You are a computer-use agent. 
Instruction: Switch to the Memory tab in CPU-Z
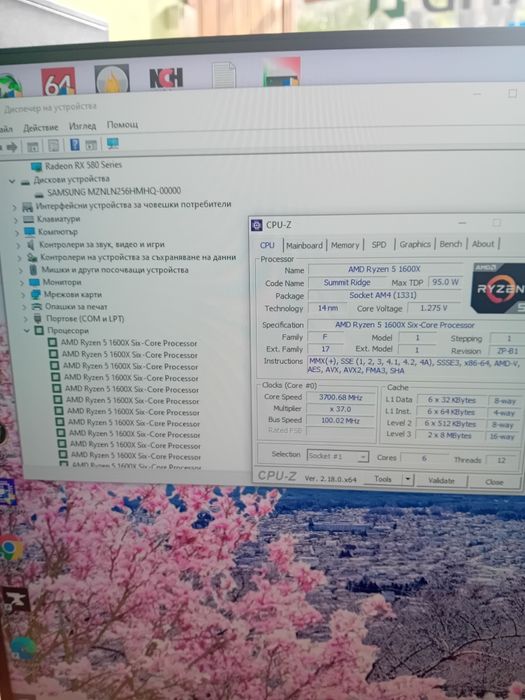coord(345,245)
